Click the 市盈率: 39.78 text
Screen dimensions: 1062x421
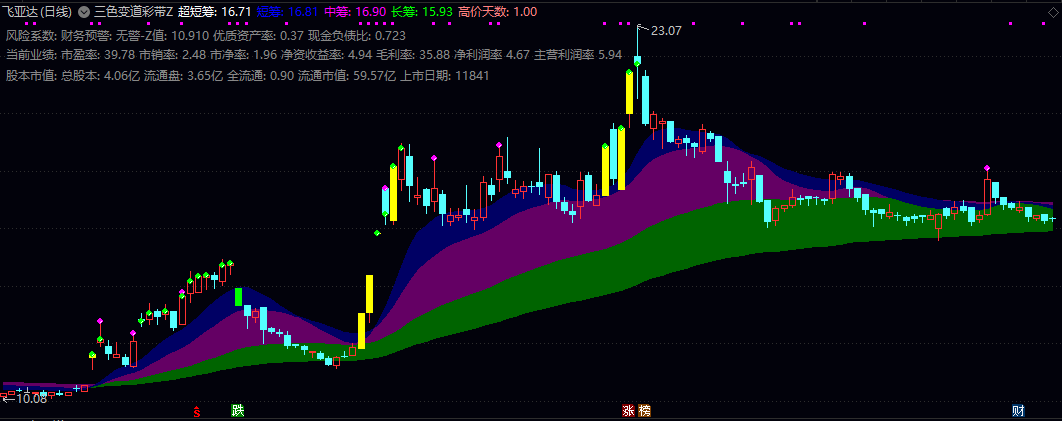[x=98, y=55]
